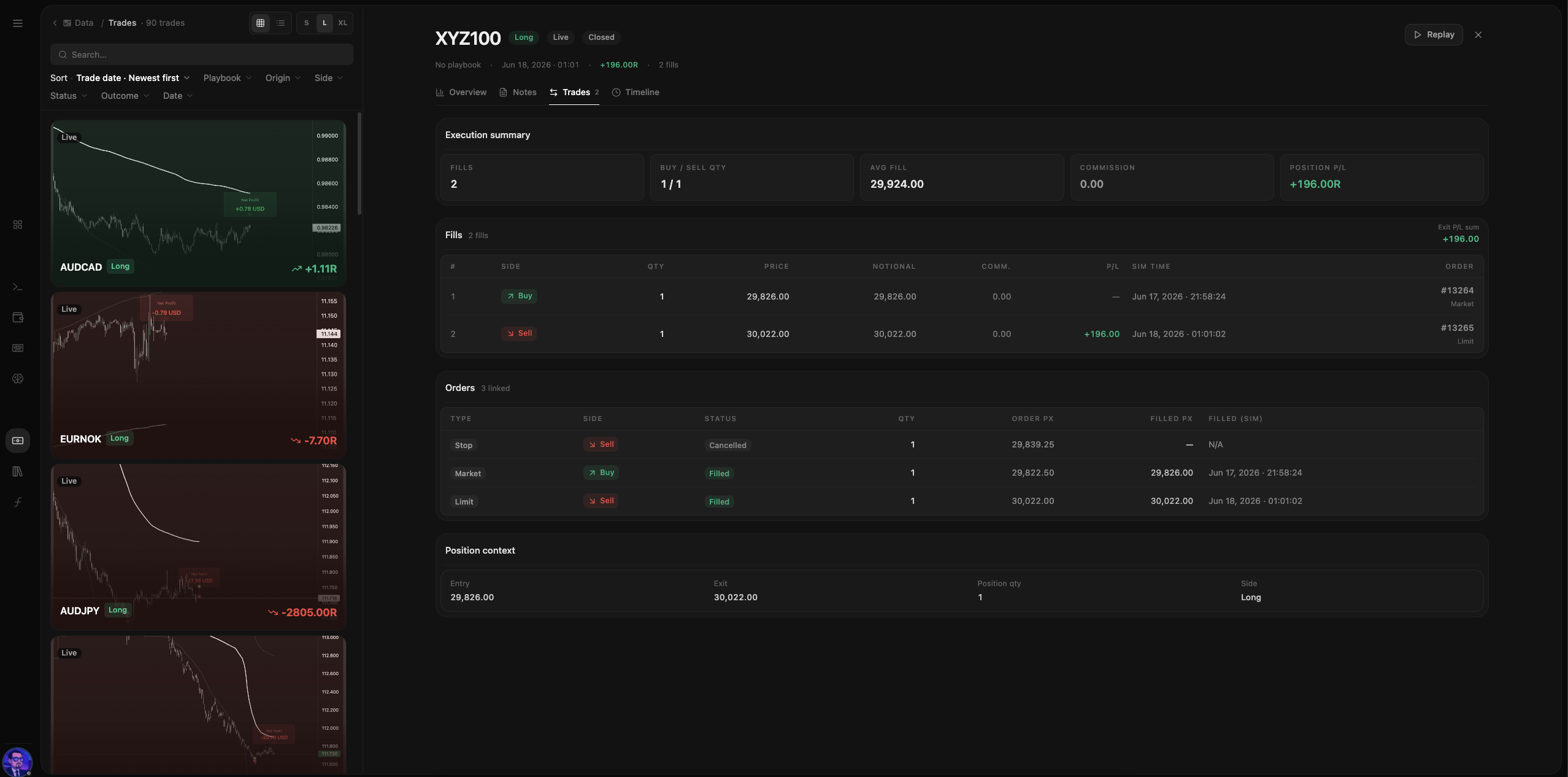Open the wallet icon in sidebar
1568x777 pixels.
pyautogui.click(x=18, y=317)
